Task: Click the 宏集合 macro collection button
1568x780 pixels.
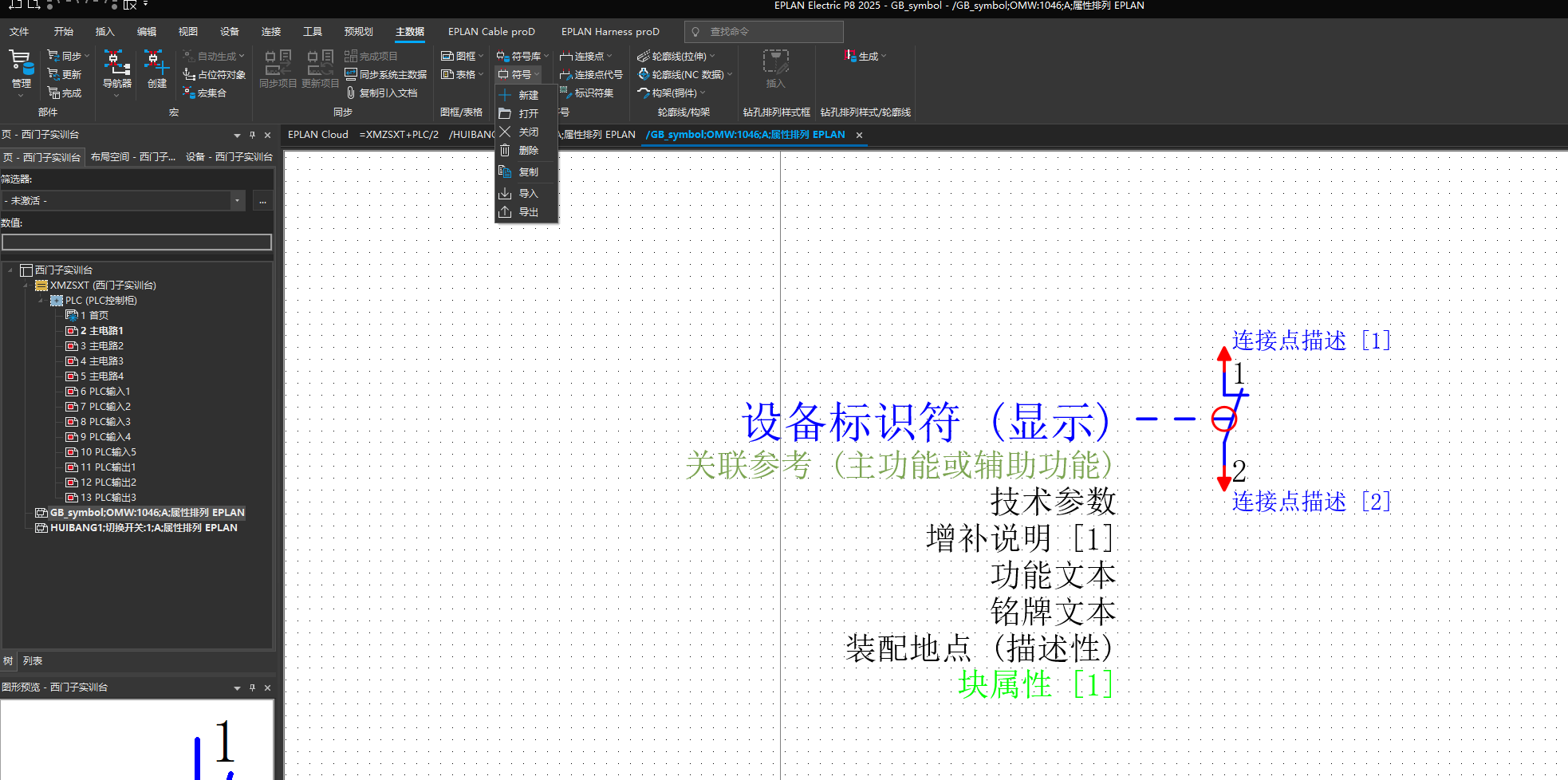Action: pos(205,93)
